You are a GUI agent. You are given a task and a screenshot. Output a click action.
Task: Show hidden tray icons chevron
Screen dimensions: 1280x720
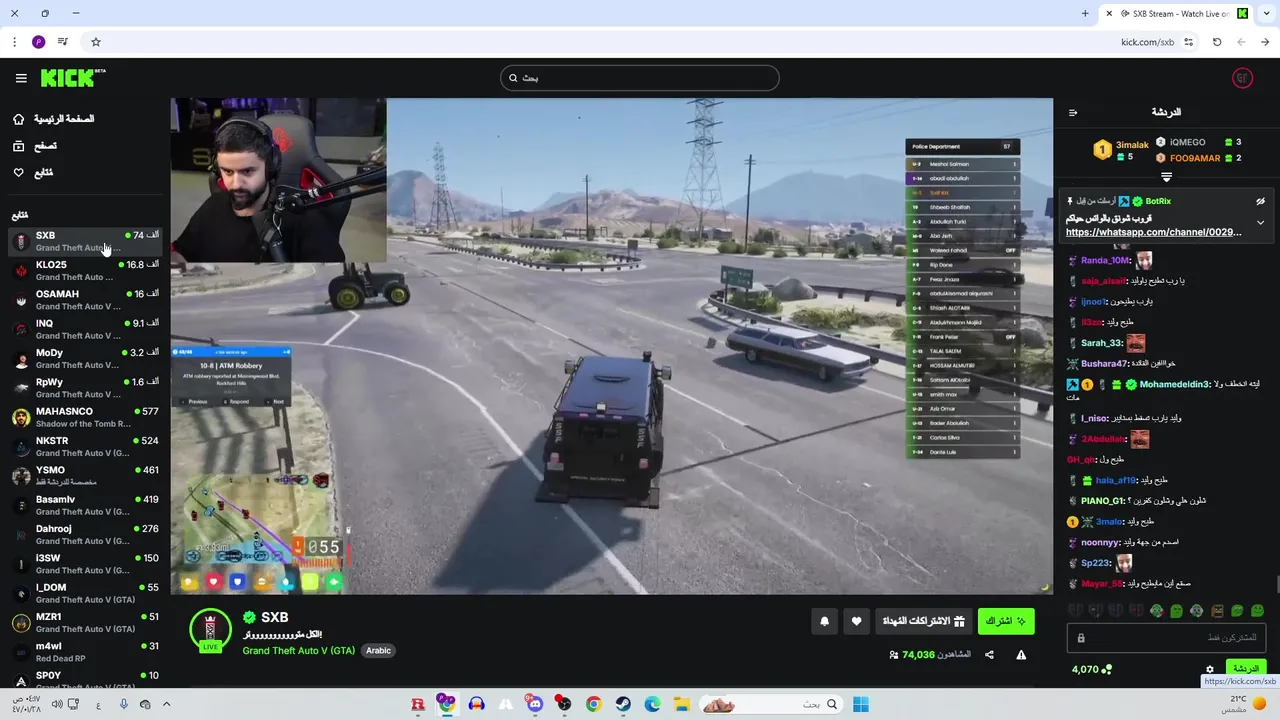tap(166, 704)
